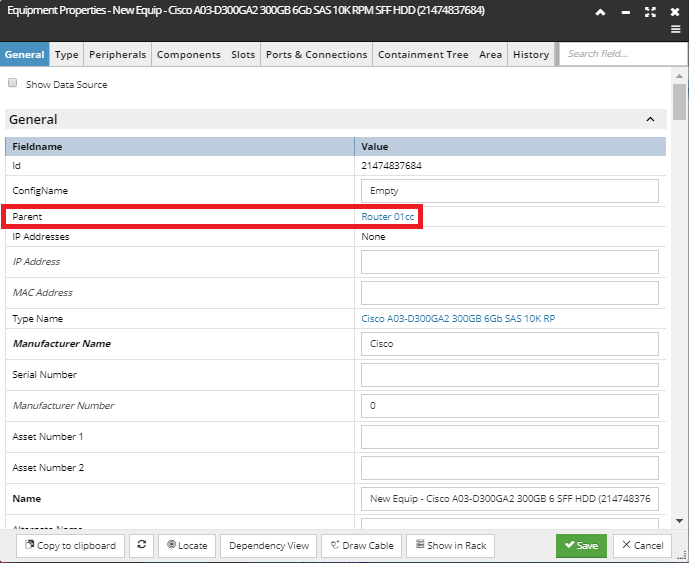Click the Parent field label

(x=27, y=217)
